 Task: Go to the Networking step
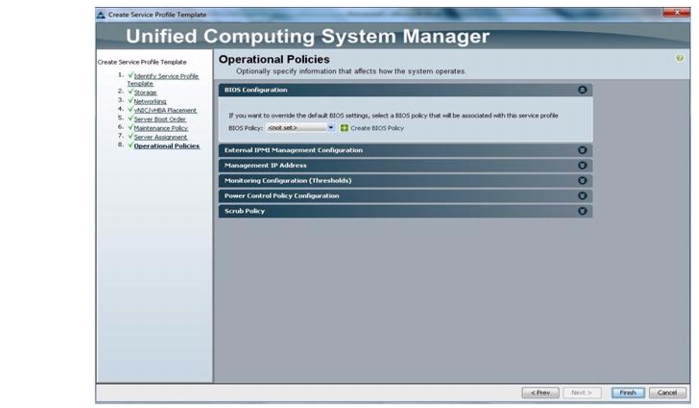150,101
